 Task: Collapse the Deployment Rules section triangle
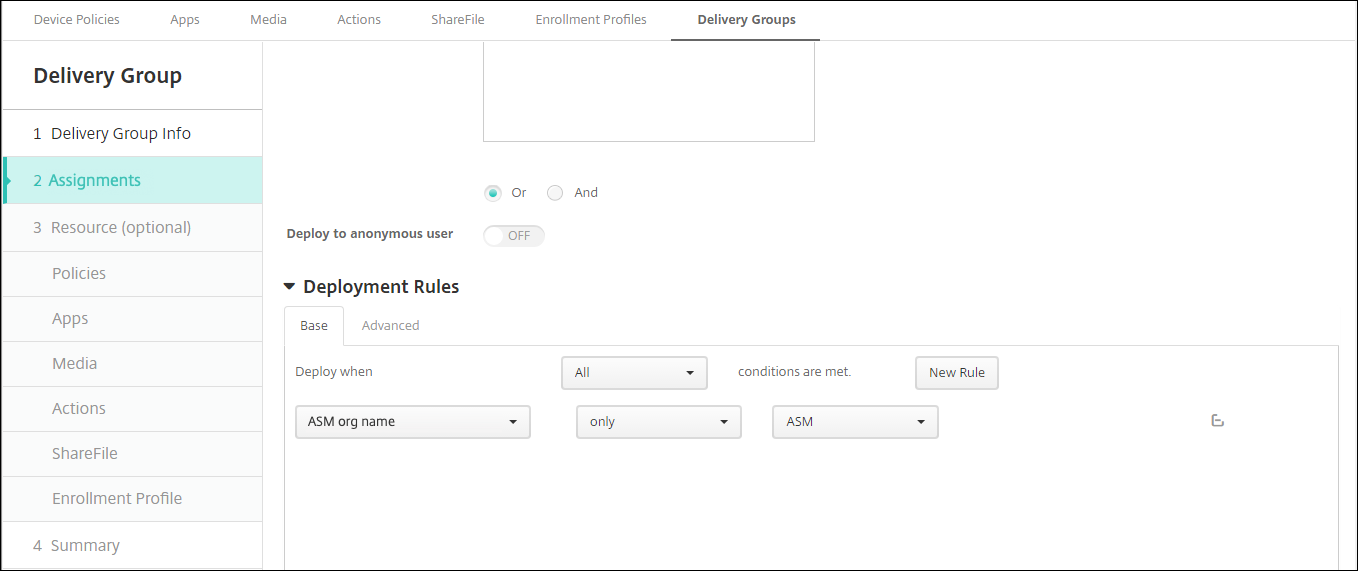pyautogui.click(x=290, y=287)
